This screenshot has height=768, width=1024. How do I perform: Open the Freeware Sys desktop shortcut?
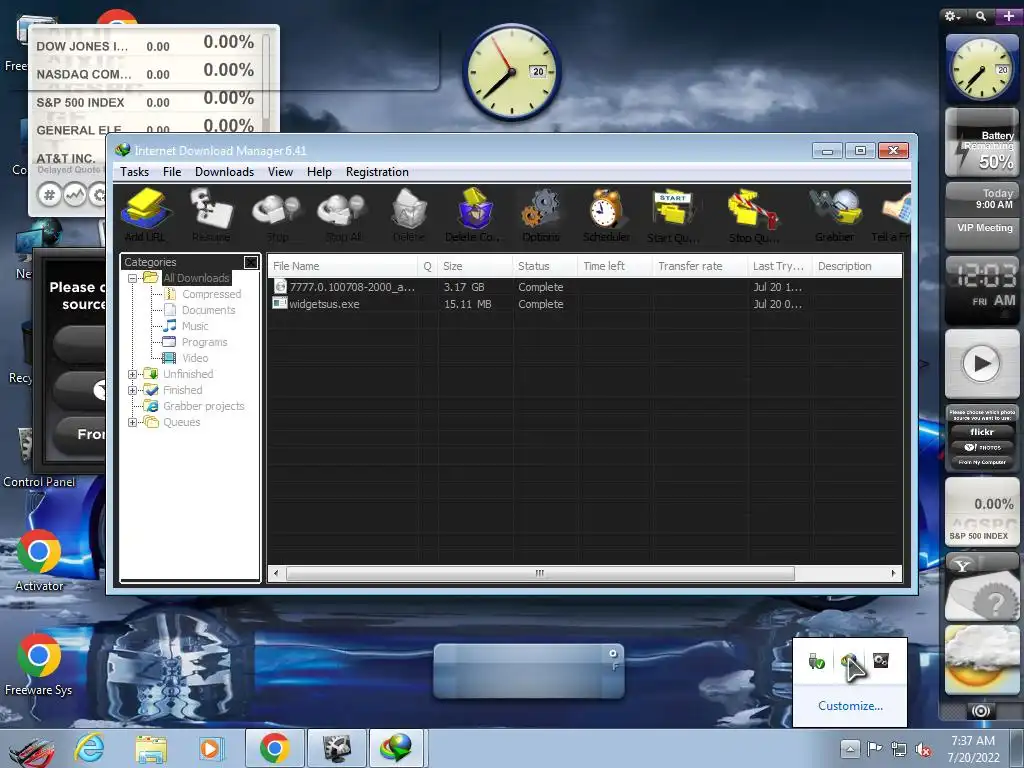(x=39, y=664)
